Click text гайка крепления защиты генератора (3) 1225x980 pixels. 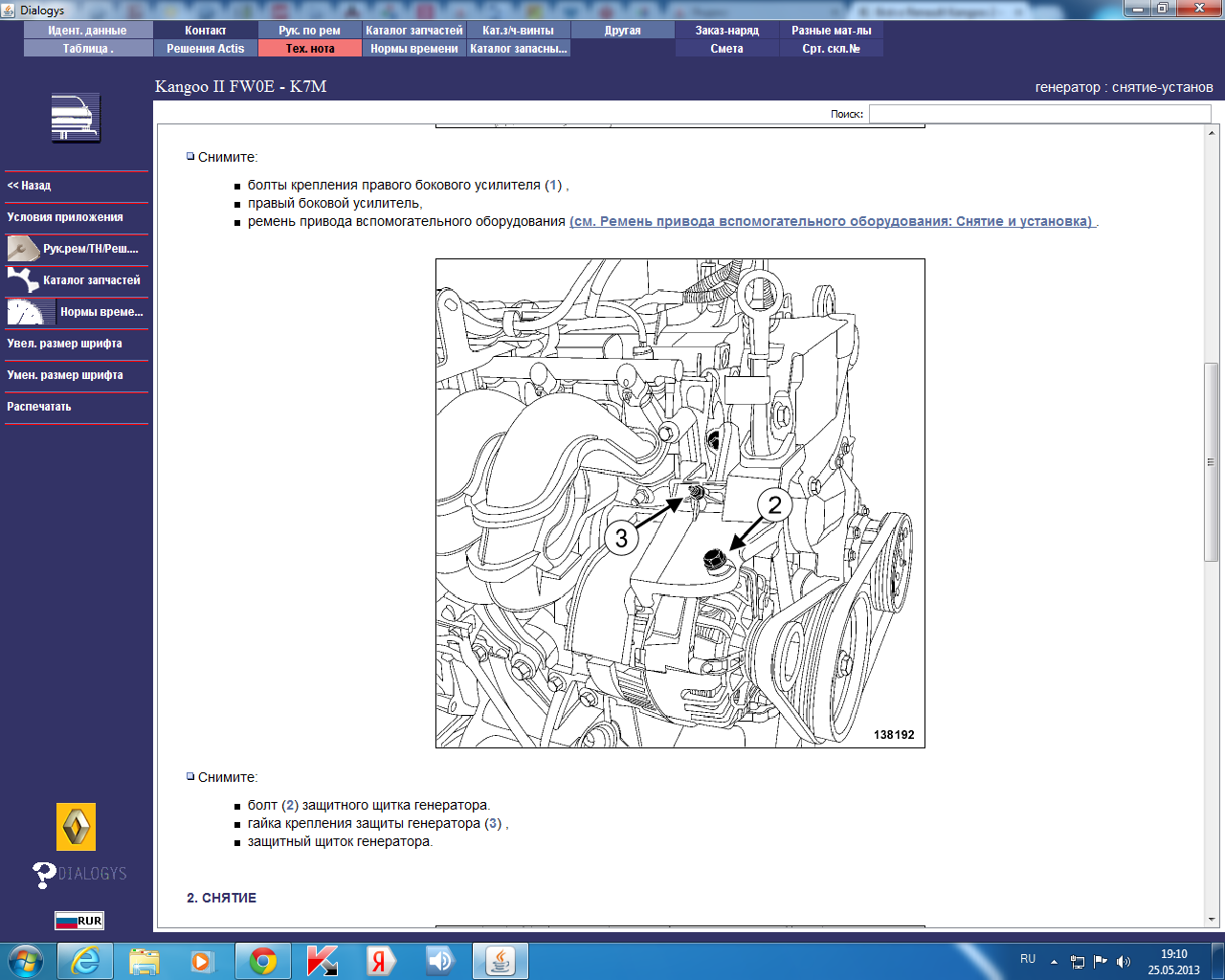pos(375,823)
